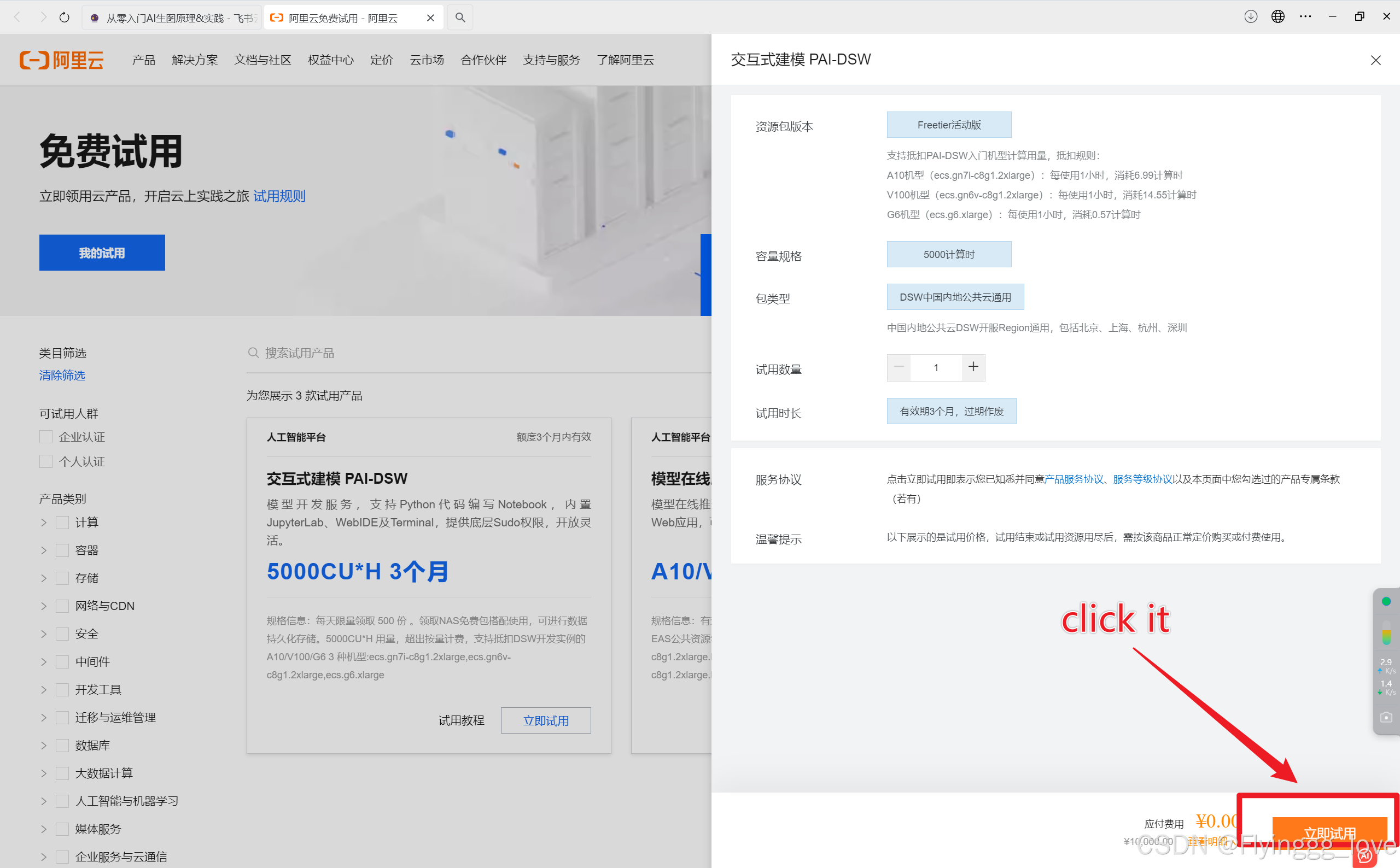This screenshot has height=868, width=1400.
Task: Tick the 中间件 category checkbox
Action: coord(62,662)
